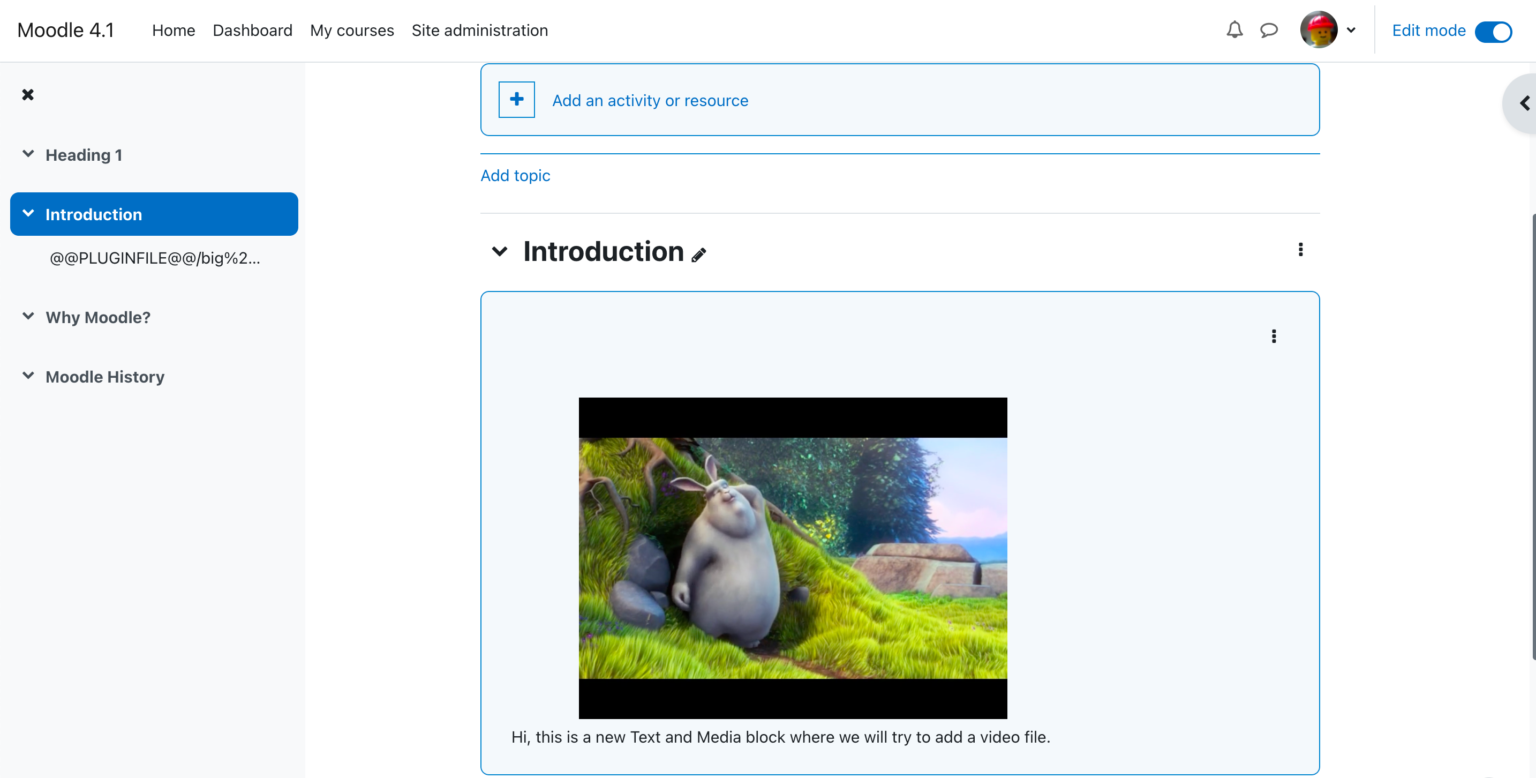Viewport: 1536px width, 778px height.
Task: Collapse Heading 1 in the course index
Action: [27, 154]
